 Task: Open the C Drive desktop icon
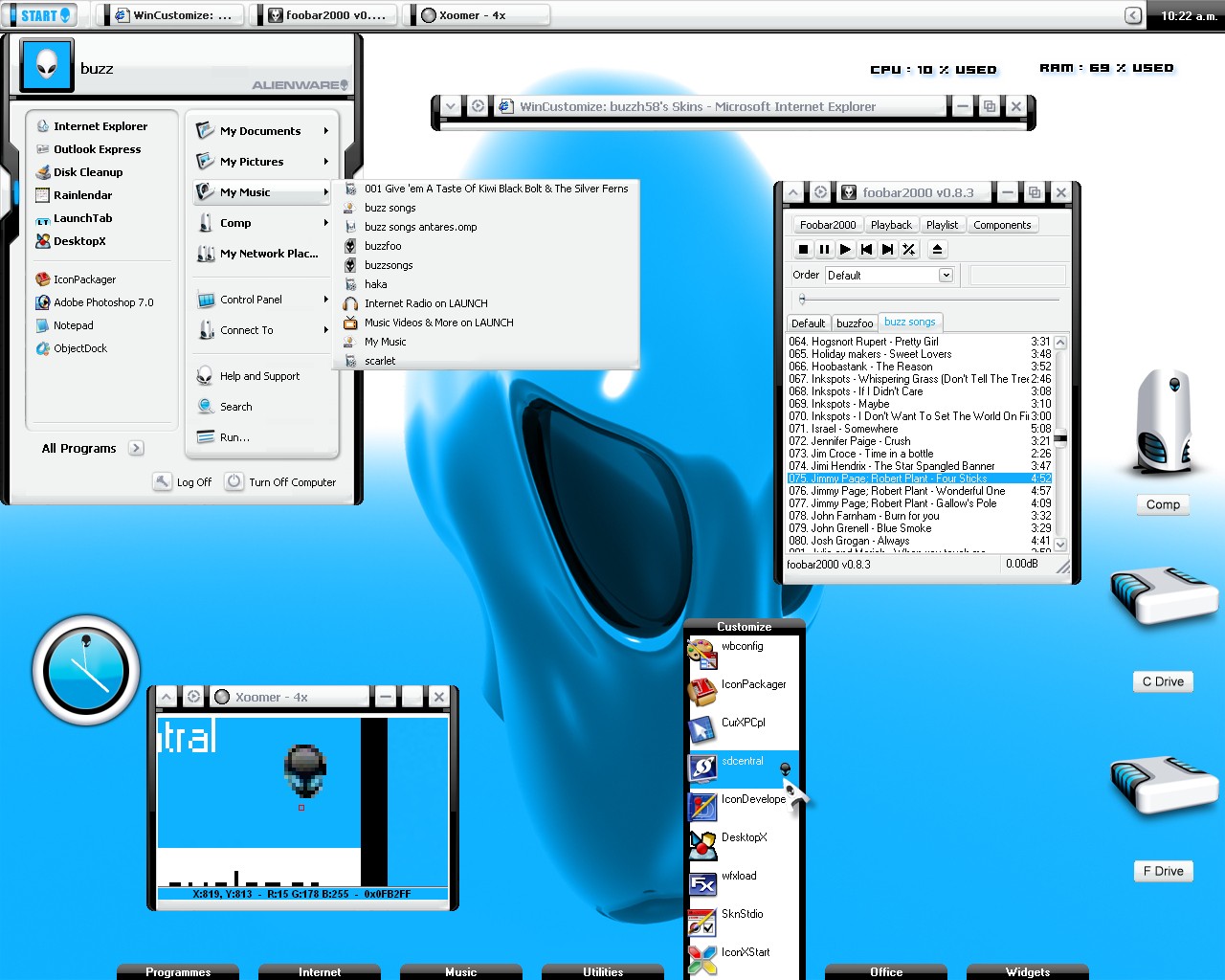tap(1163, 596)
